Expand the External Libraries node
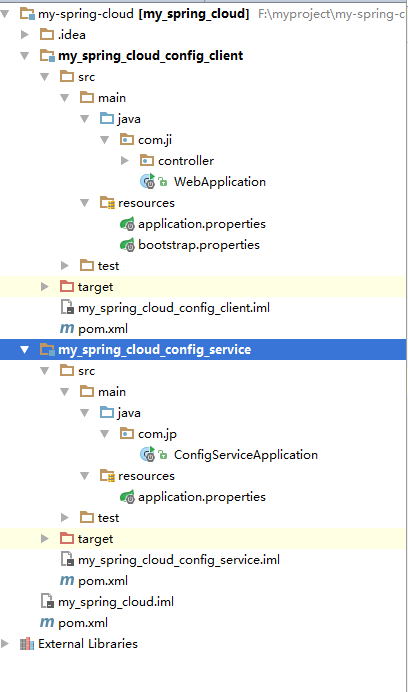This screenshot has height=692, width=408. click(x=5, y=643)
